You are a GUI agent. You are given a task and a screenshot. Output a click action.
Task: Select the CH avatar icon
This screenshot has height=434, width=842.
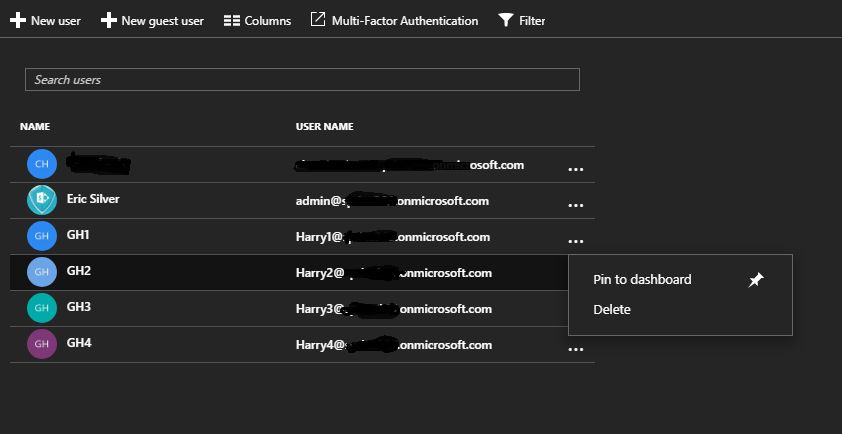point(42,164)
